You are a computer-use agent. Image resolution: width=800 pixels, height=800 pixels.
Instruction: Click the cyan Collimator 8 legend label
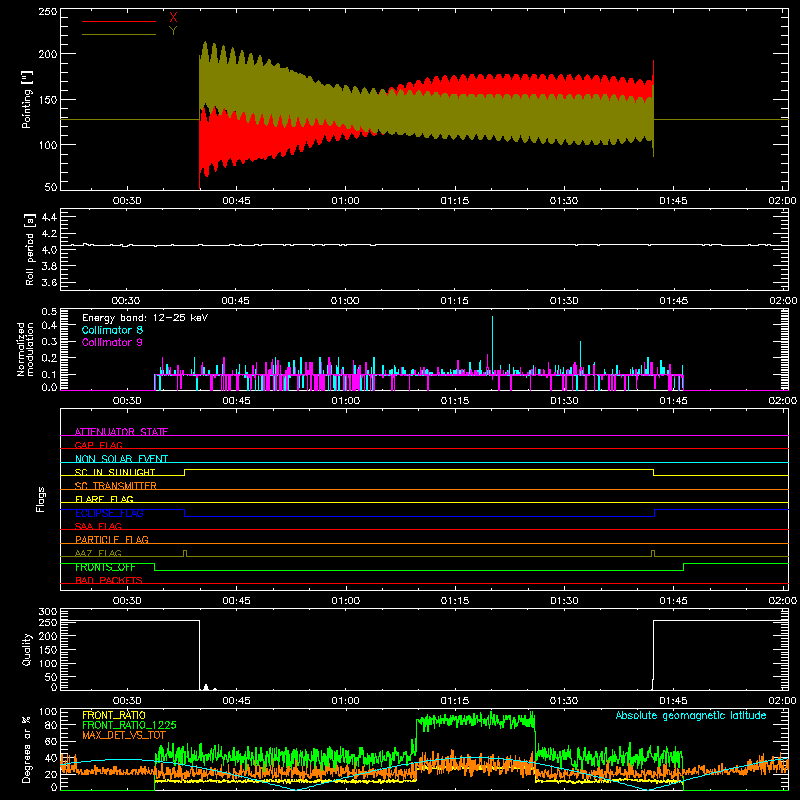(x=112, y=330)
